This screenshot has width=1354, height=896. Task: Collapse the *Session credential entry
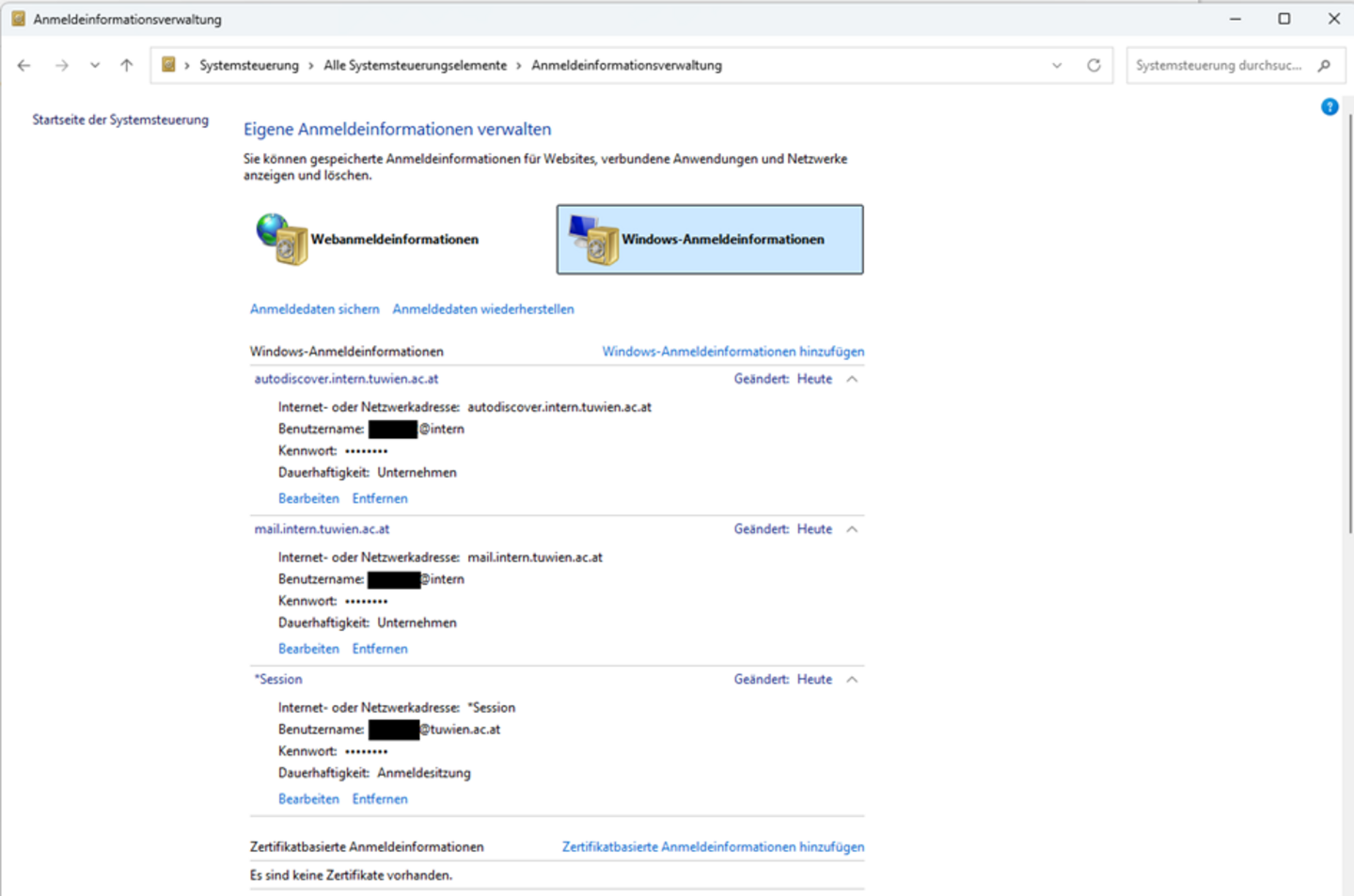[852, 678]
